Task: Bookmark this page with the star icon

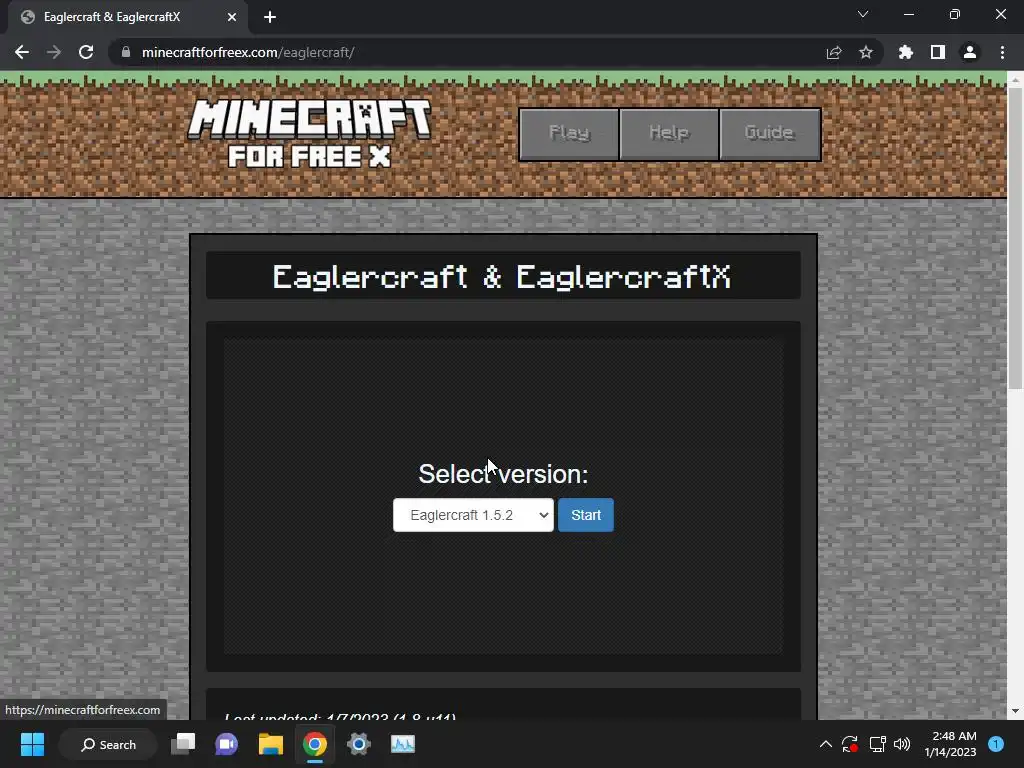Action: pos(866,52)
